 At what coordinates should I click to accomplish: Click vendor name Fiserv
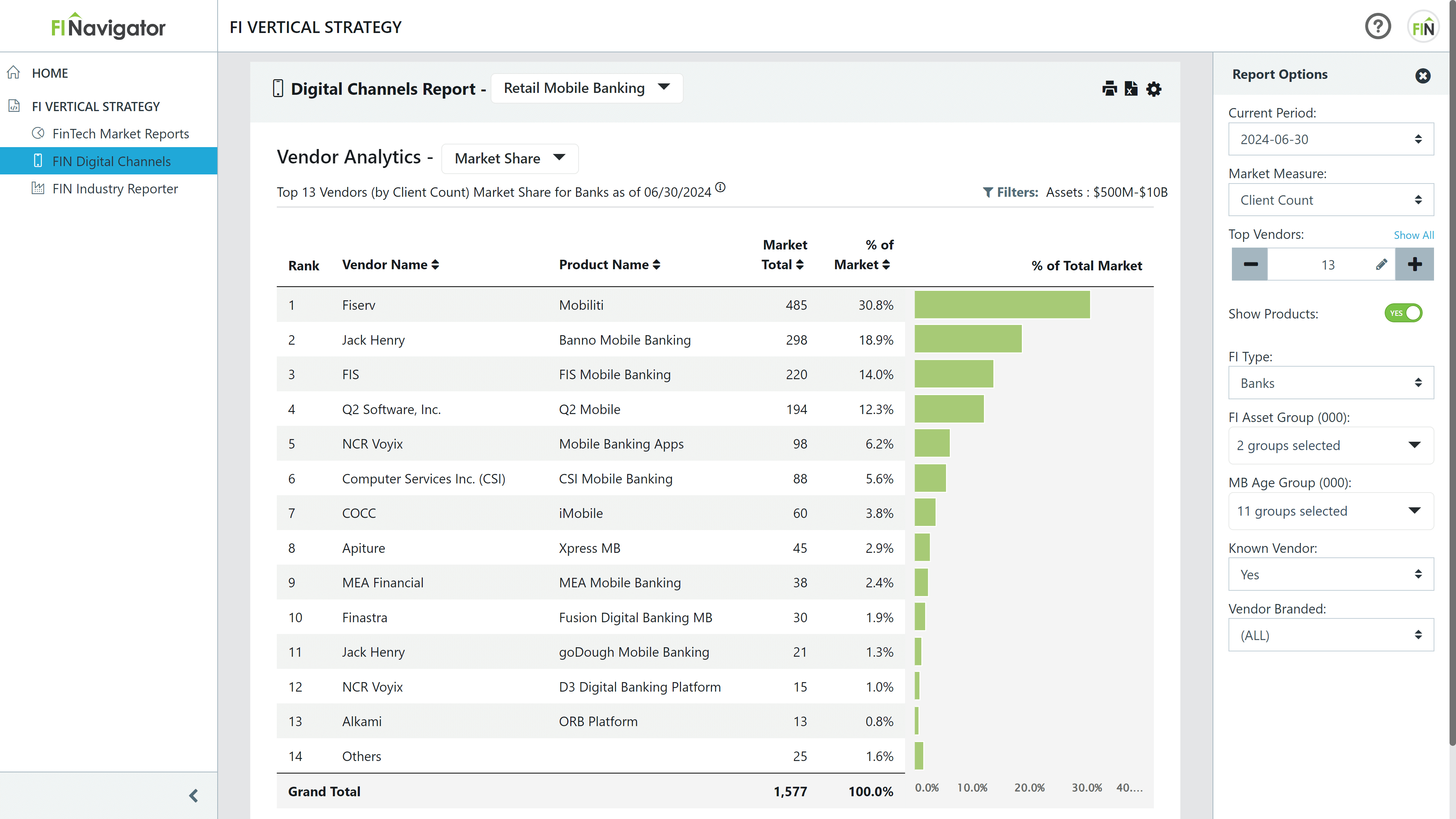(358, 305)
